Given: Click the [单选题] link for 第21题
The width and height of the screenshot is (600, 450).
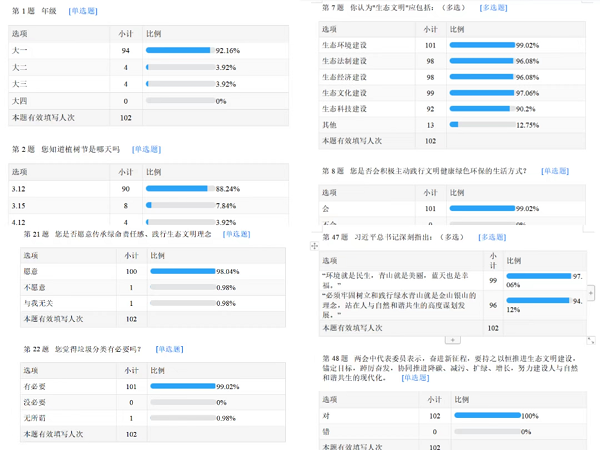Looking at the screenshot, I should click(237, 234).
